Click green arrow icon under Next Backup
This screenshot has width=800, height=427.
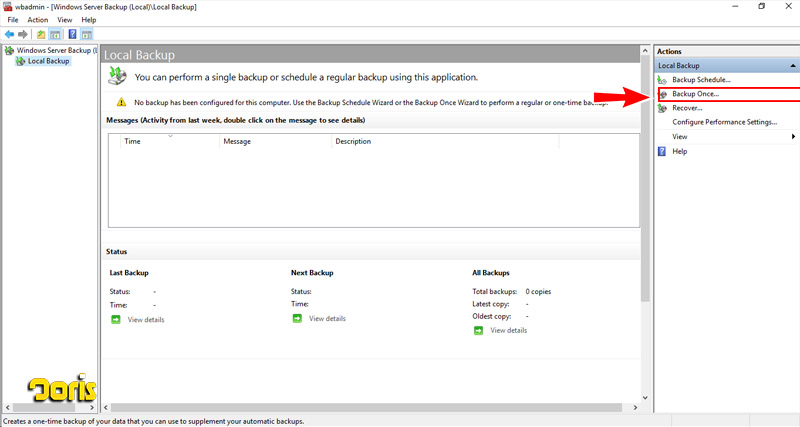pos(297,318)
